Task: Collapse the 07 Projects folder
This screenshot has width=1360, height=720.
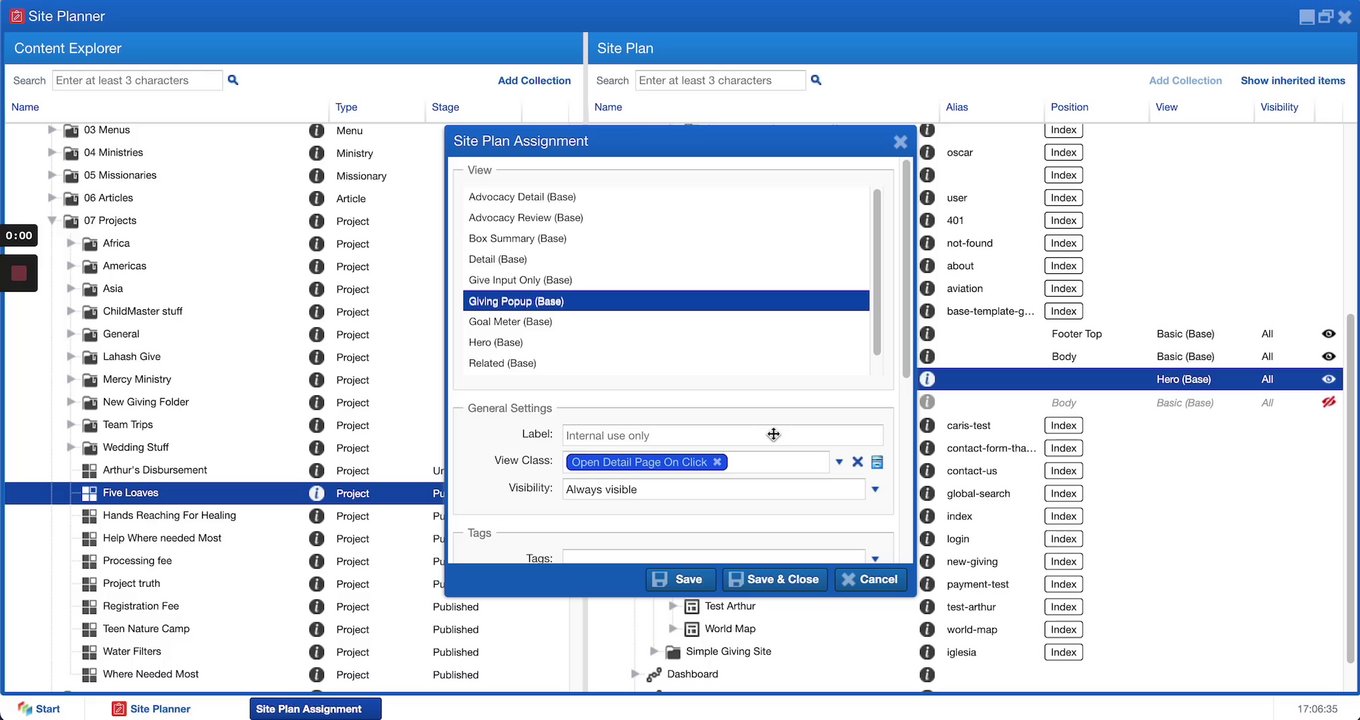Action: (x=53, y=220)
